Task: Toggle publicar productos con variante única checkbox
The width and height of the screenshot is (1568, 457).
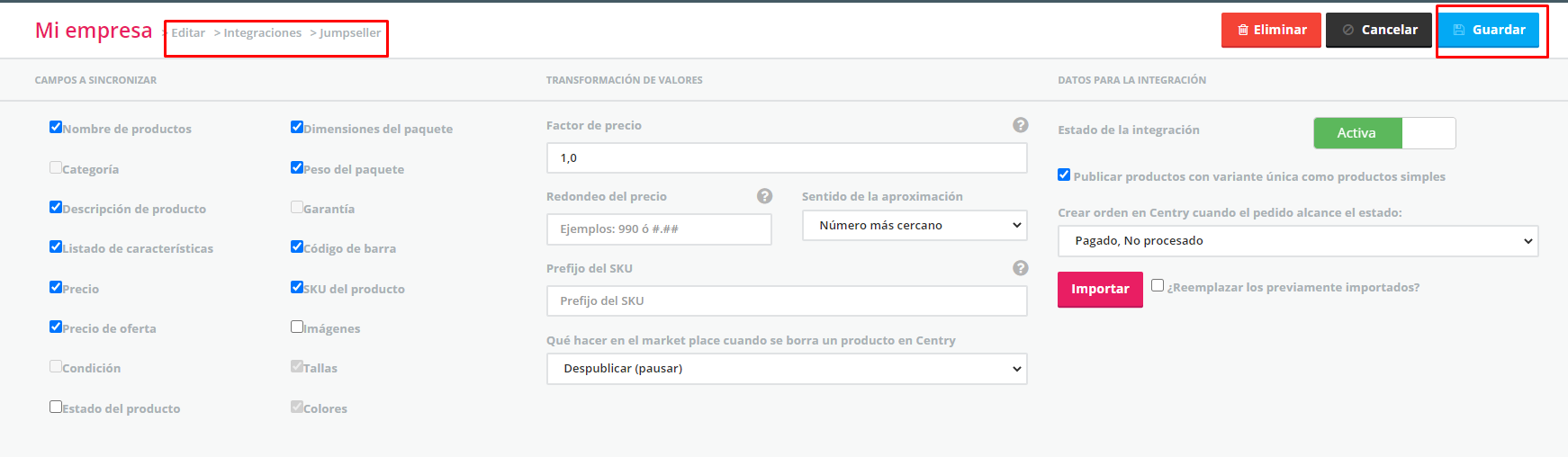Action: [x=1064, y=175]
